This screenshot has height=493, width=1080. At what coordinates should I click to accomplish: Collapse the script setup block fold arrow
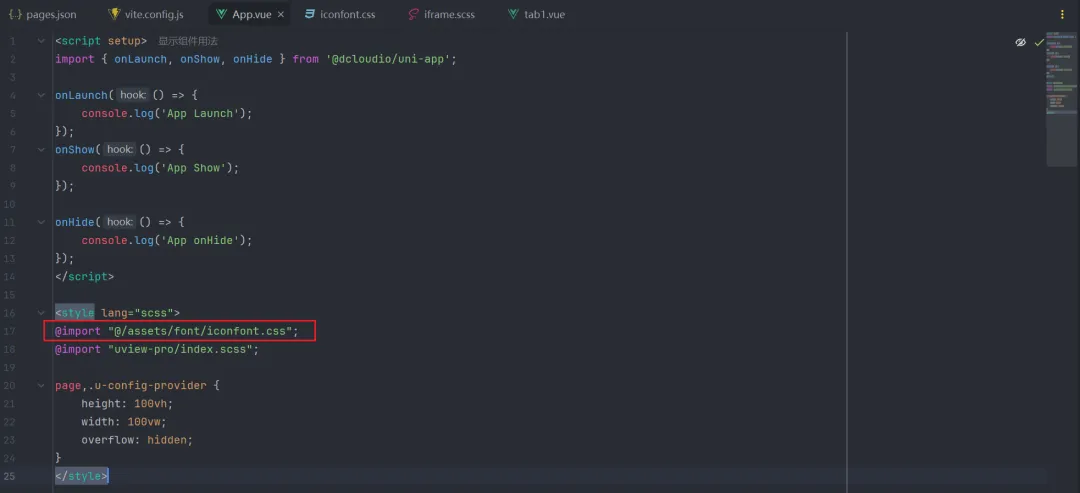(x=41, y=41)
